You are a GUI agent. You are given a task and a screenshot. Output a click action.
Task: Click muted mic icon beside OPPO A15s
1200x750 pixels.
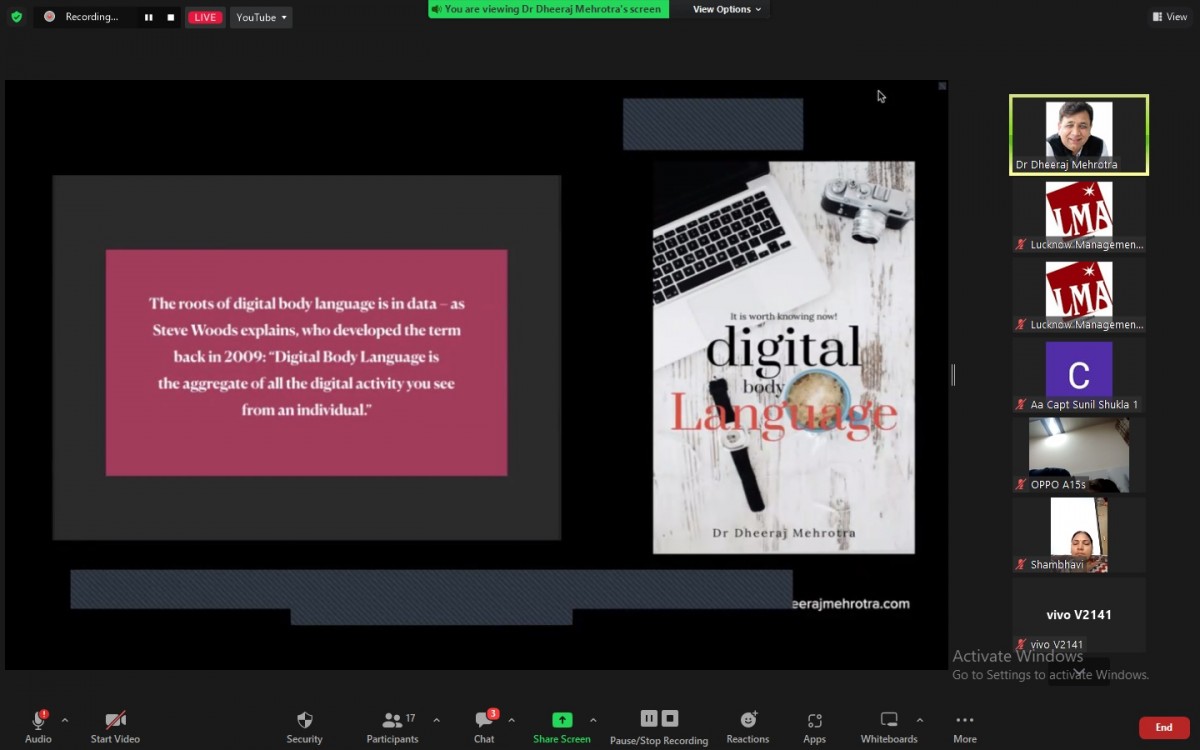(1021, 485)
